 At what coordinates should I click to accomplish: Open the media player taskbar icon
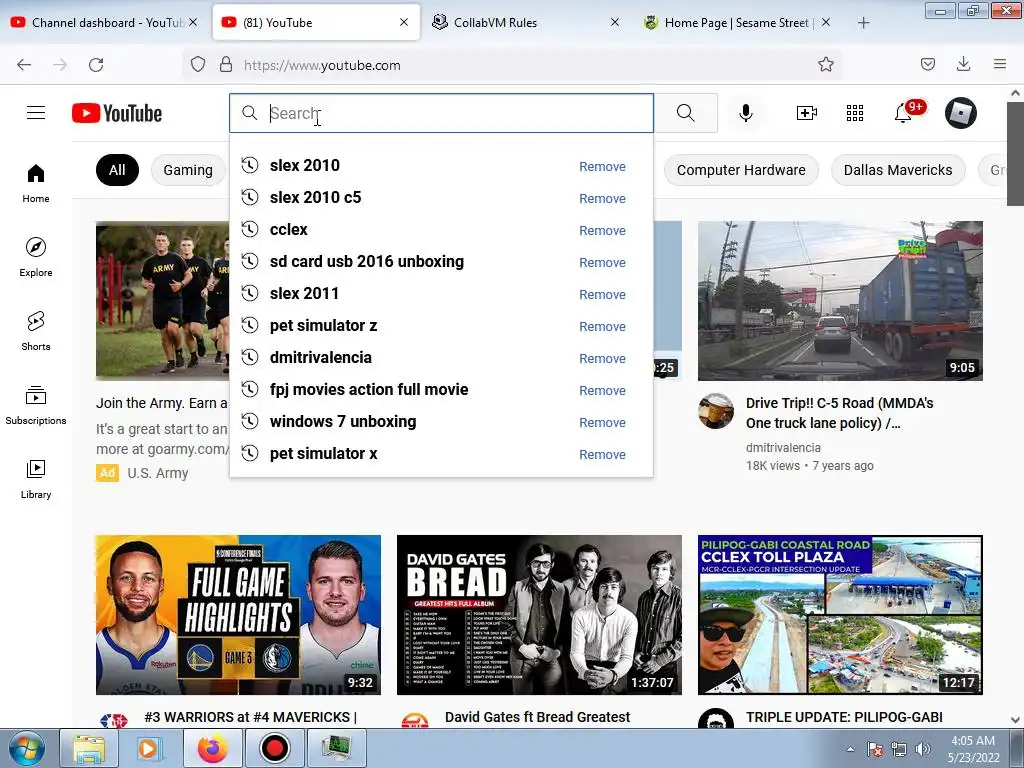pyautogui.click(x=150, y=748)
